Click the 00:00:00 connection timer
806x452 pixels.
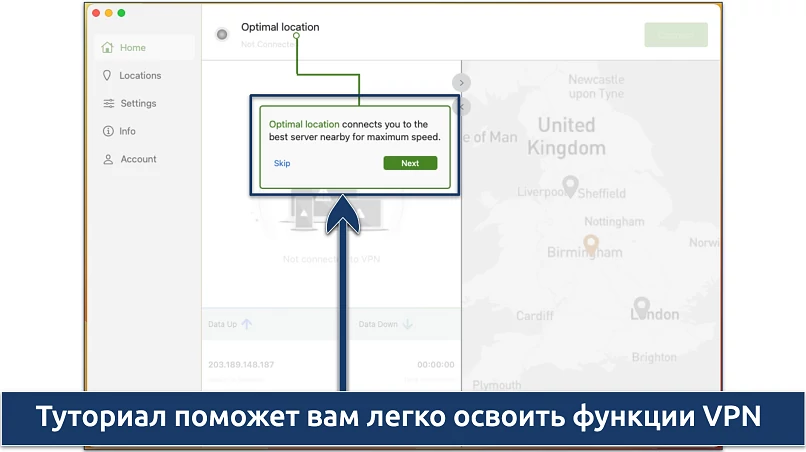436,365
